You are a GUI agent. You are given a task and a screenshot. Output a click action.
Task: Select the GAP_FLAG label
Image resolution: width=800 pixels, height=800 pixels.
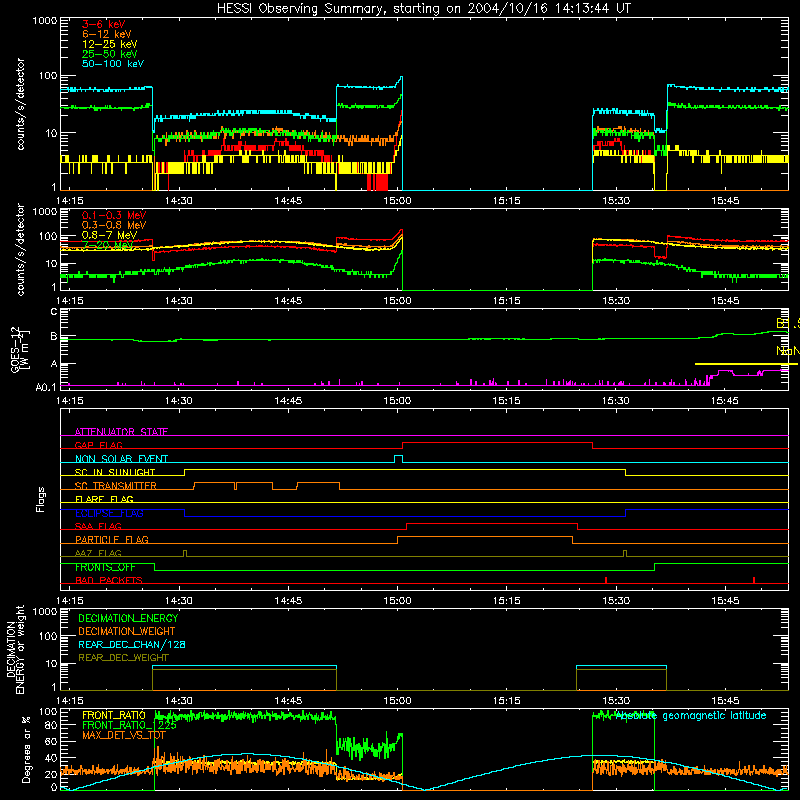click(x=98, y=445)
